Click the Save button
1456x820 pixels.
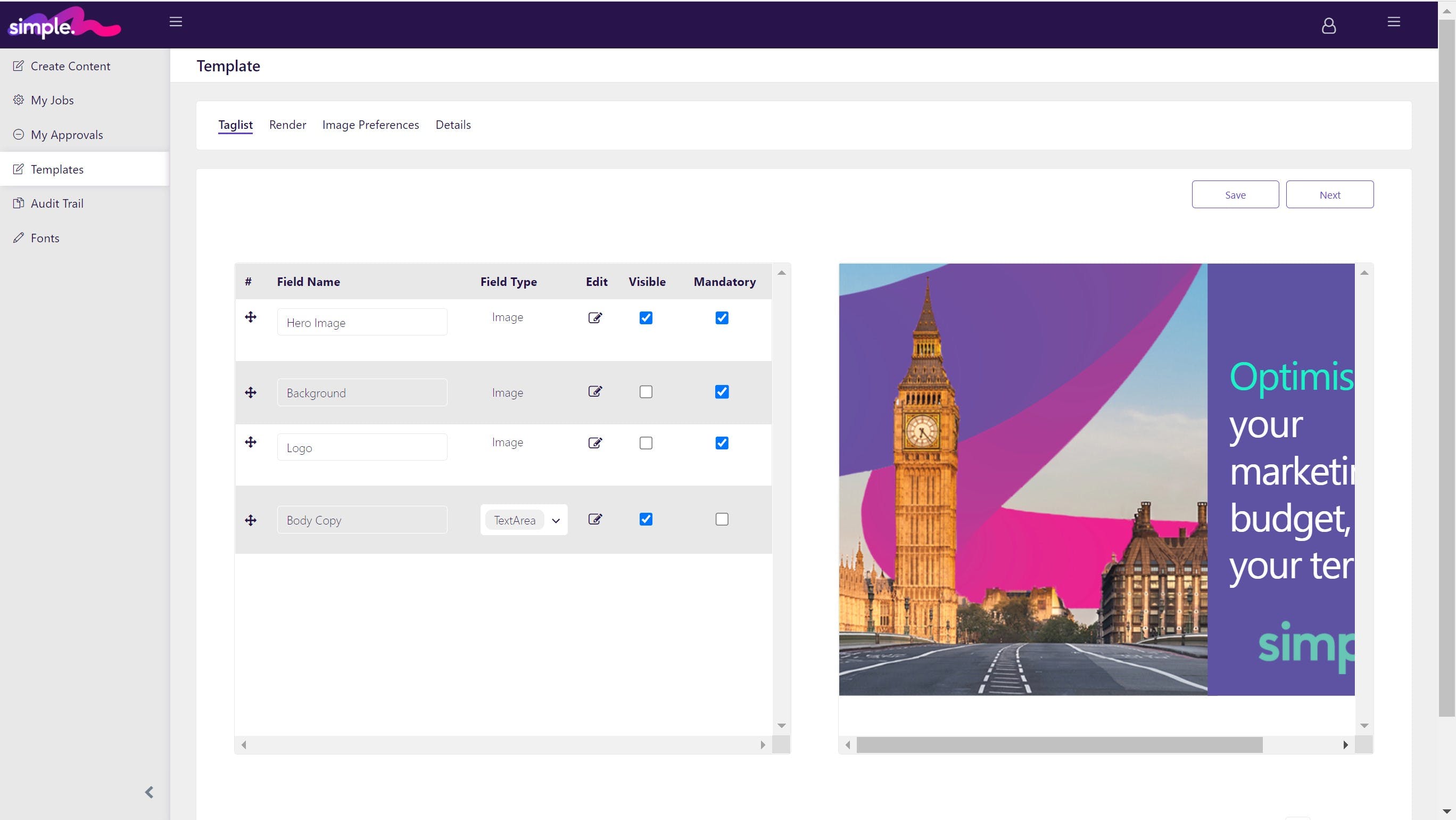(x=1235, y=194)
